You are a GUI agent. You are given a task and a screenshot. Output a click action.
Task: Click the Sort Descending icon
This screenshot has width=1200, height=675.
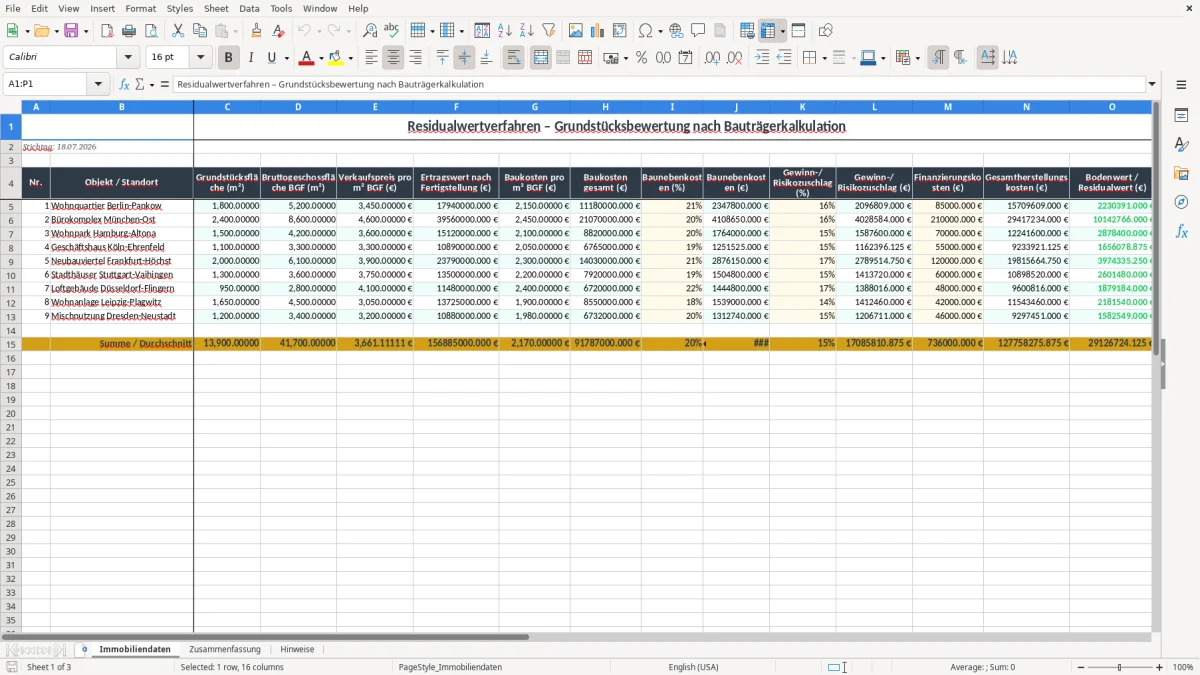[x=526, y=31]
